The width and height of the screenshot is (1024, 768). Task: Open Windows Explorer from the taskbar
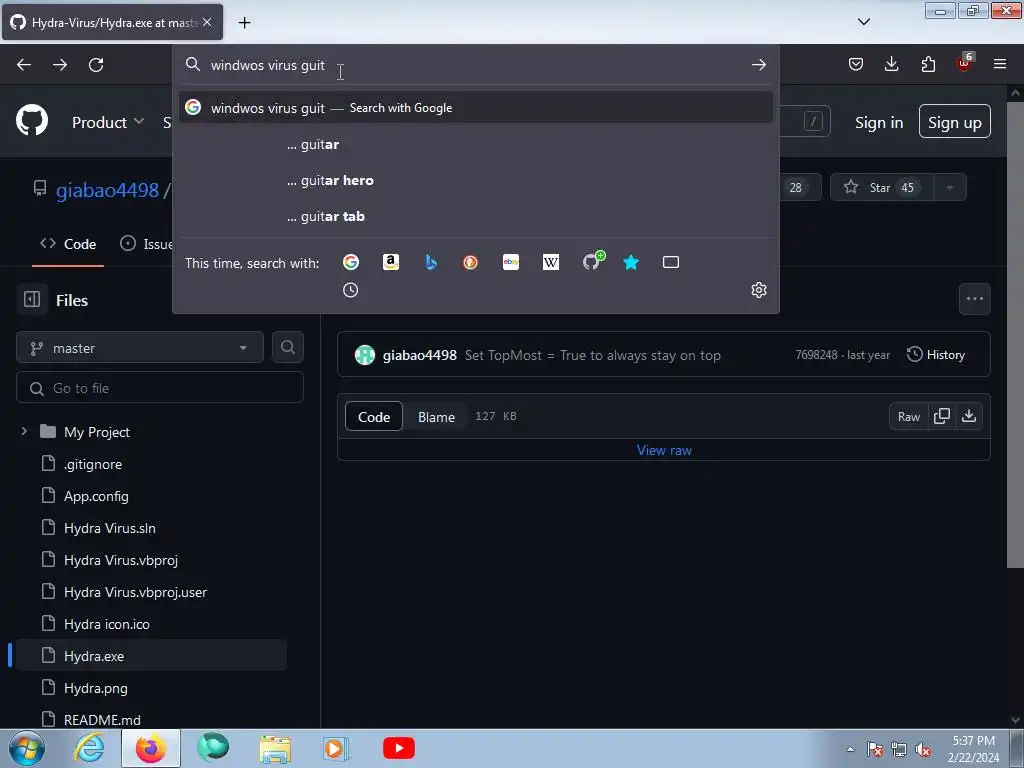coord(275,748)
